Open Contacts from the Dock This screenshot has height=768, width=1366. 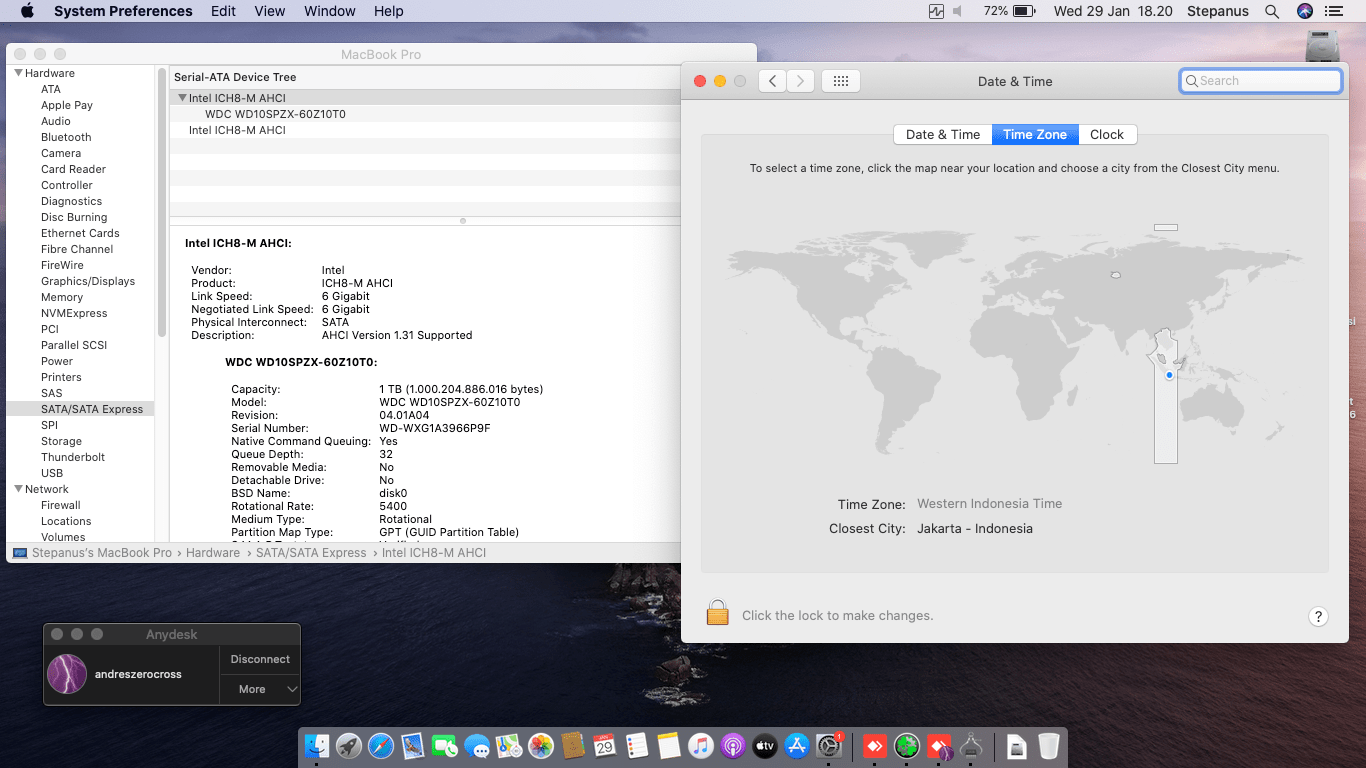573,745
